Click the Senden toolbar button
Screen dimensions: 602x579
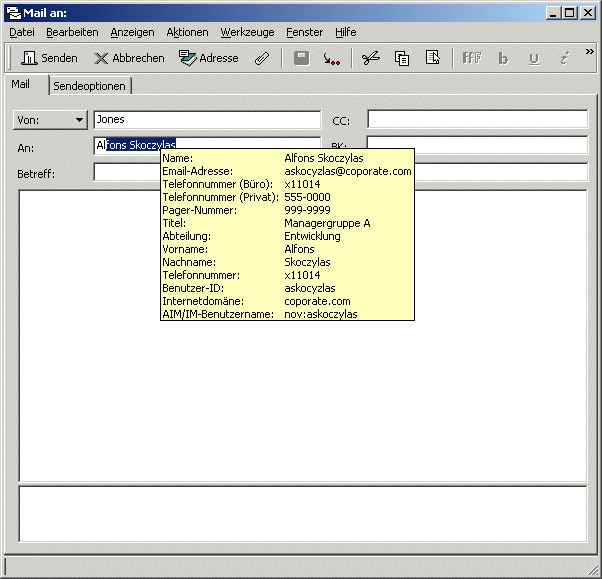pyautogui.click(x=48, y=58)
